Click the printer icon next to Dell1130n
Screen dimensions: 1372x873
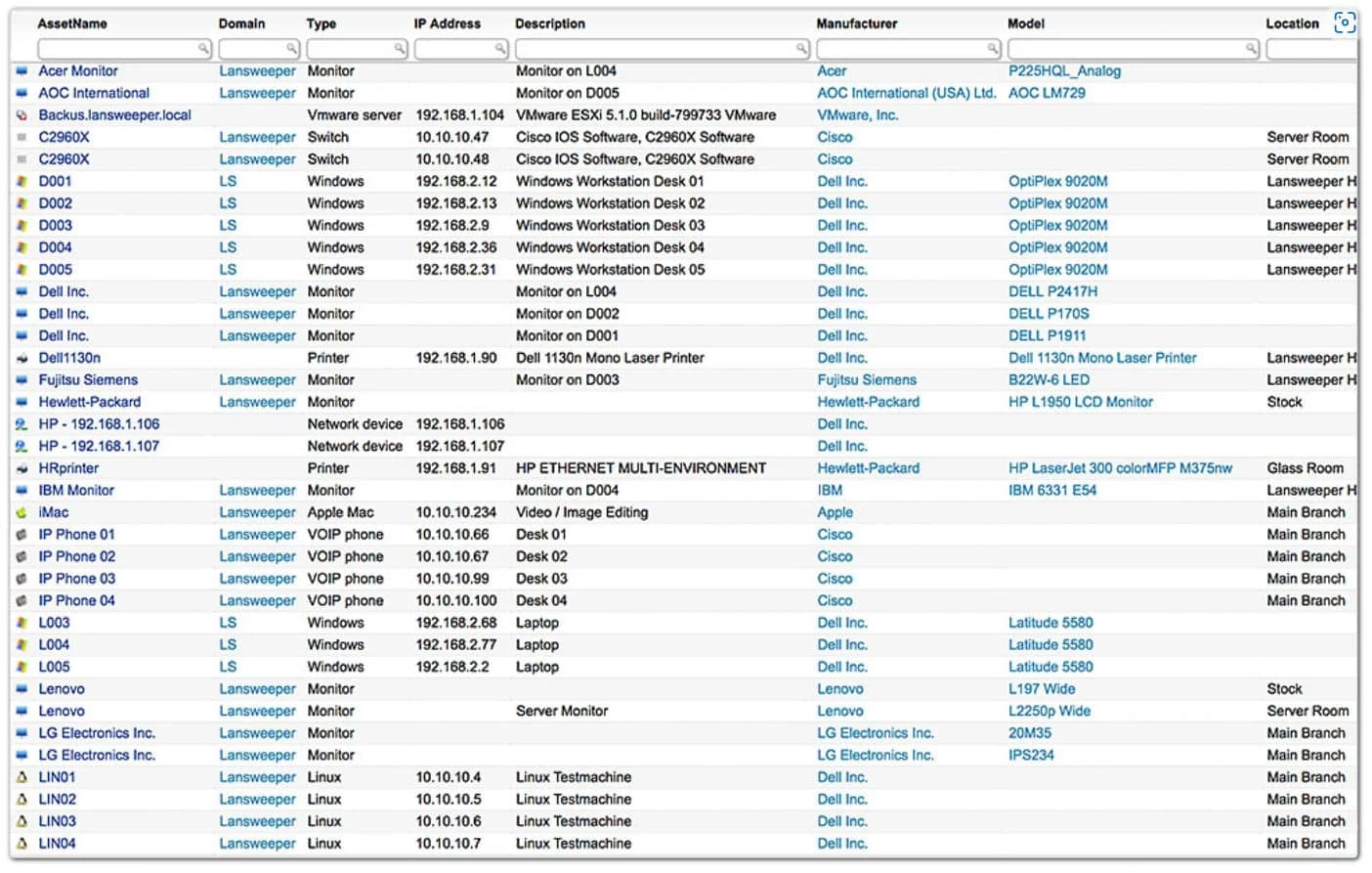[21, 359]
